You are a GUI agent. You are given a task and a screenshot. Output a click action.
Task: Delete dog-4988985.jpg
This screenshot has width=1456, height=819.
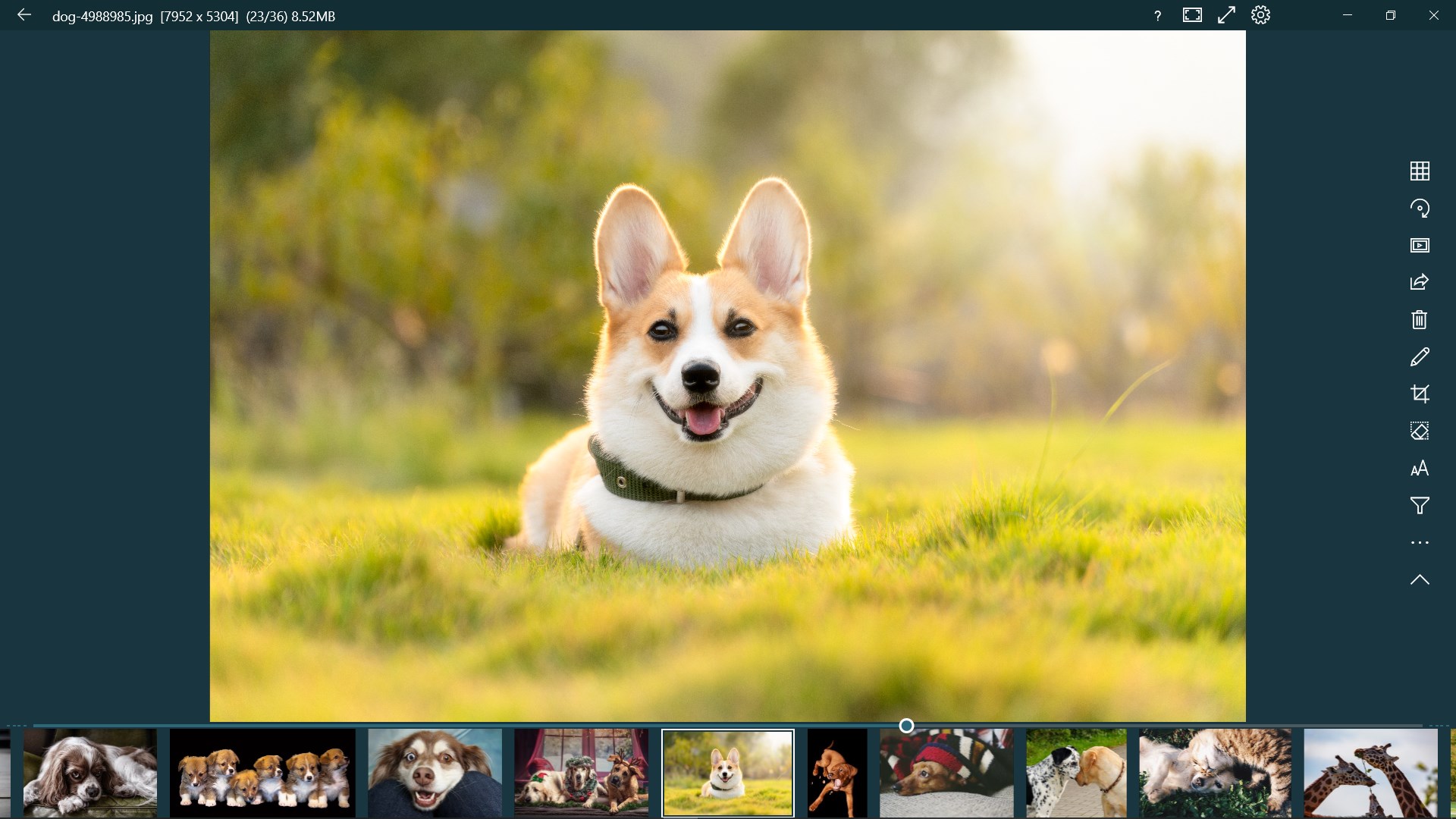(x=1421, y=319)
